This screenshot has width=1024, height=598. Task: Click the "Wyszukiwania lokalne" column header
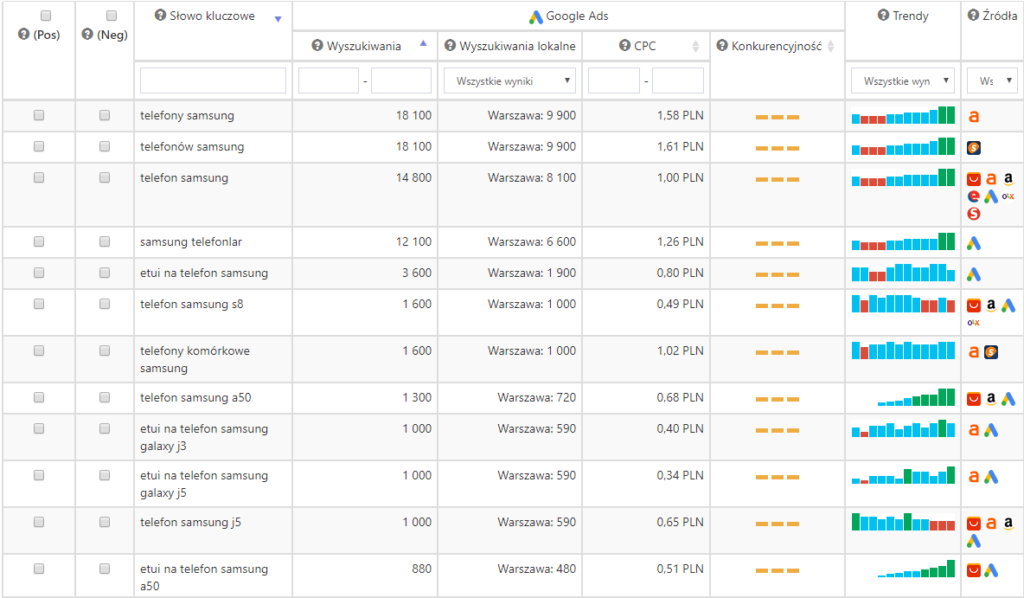(517, 46)
